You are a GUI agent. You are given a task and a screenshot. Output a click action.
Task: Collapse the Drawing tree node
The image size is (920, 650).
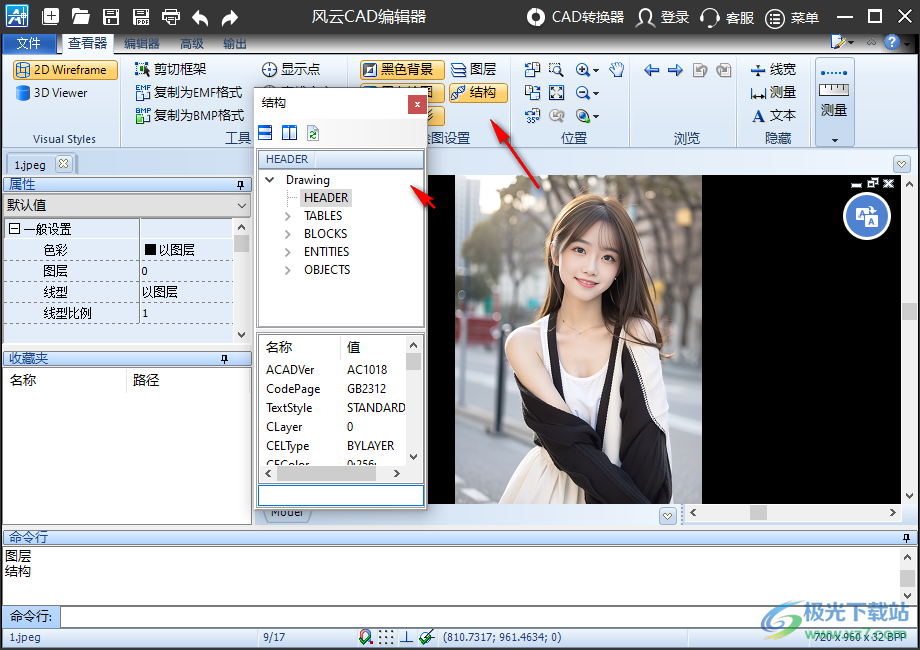270,180
